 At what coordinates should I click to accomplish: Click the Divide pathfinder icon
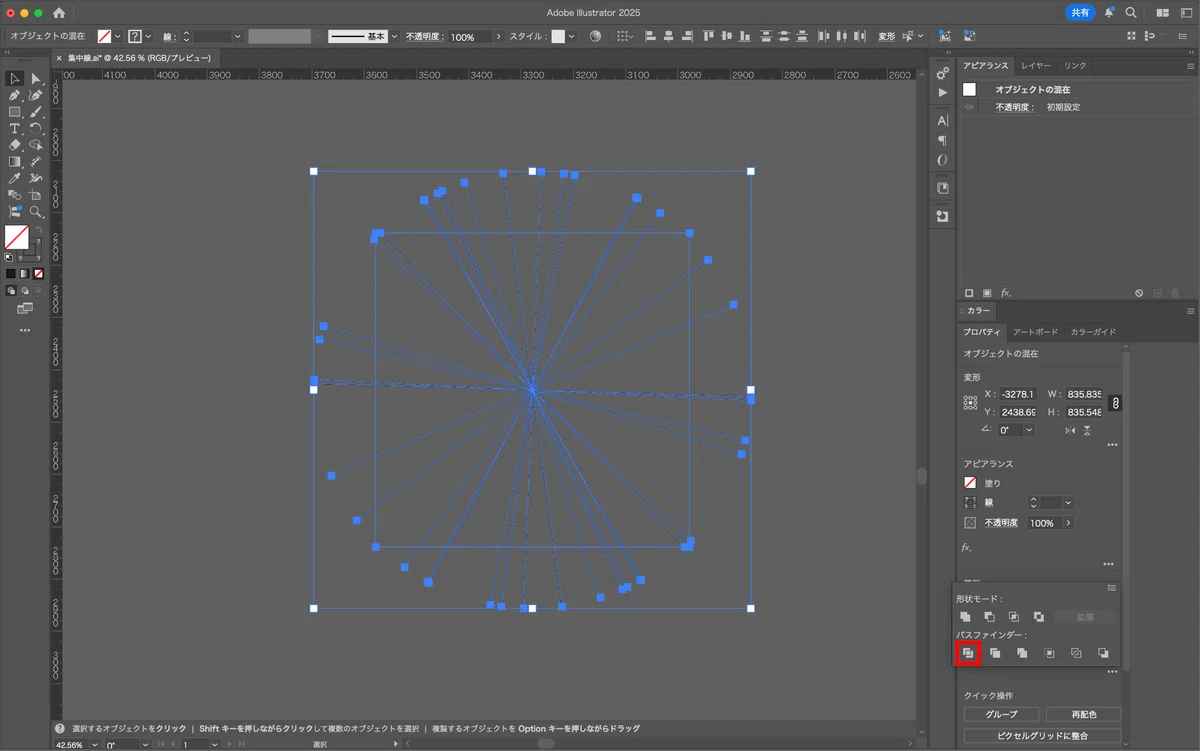pos(967,653)
